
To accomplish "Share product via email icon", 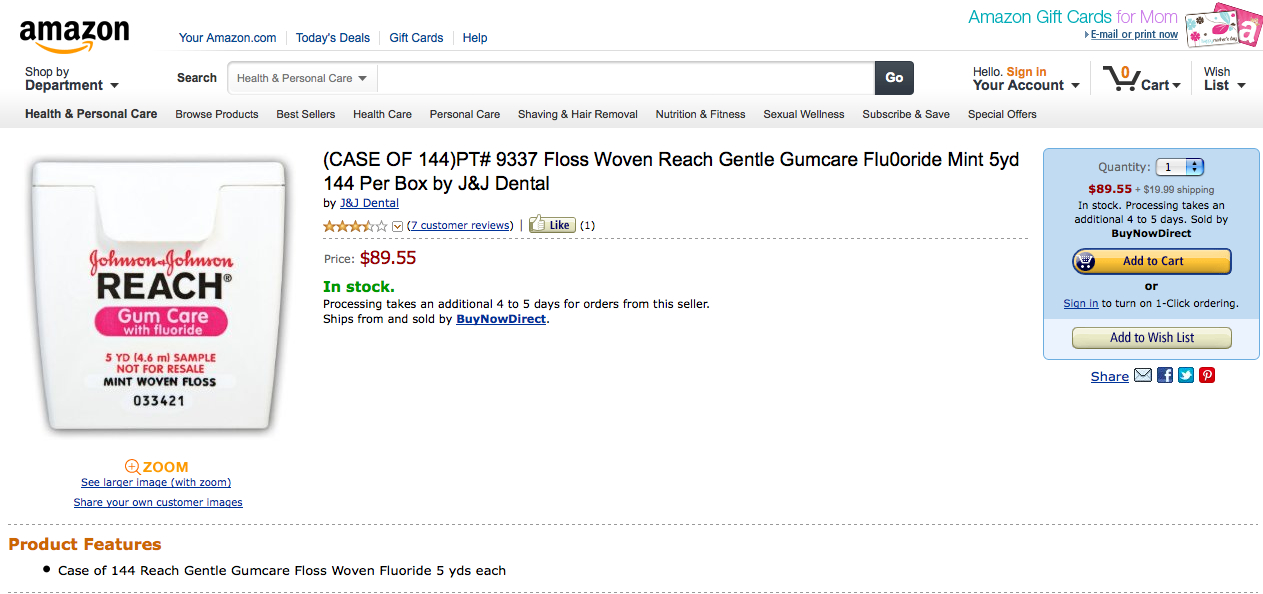I will [1143, 376].
